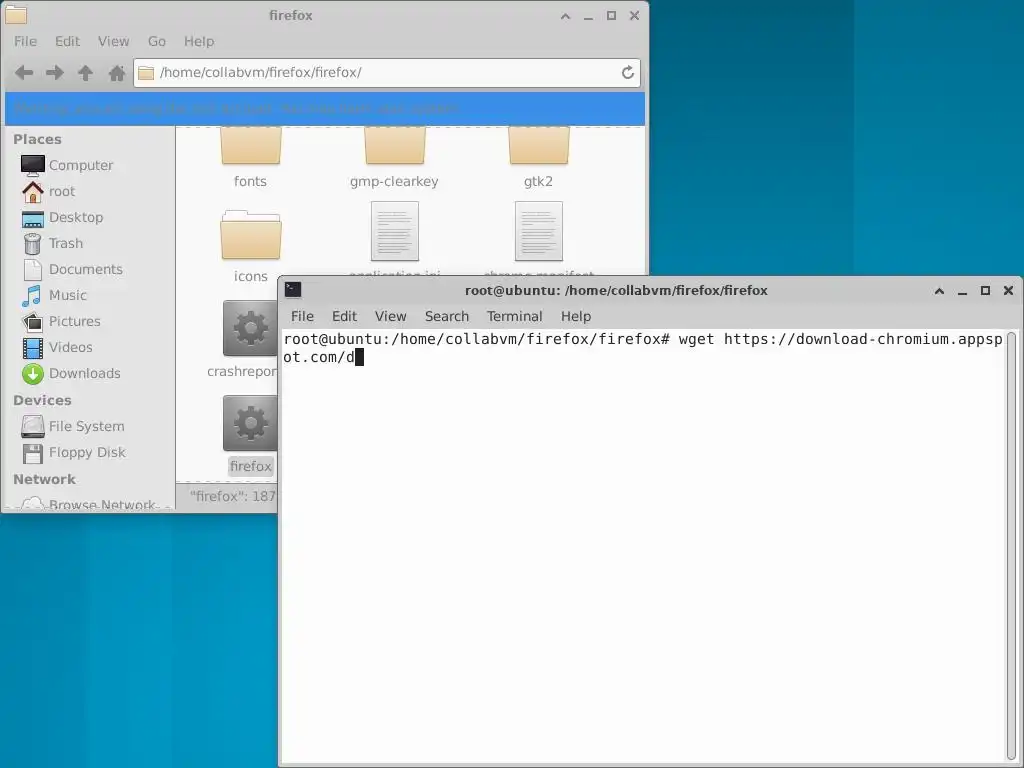This screenshot has height=768, width=1024.
Task: Open root home folder in sidebar
Action: tap(48, 191)
